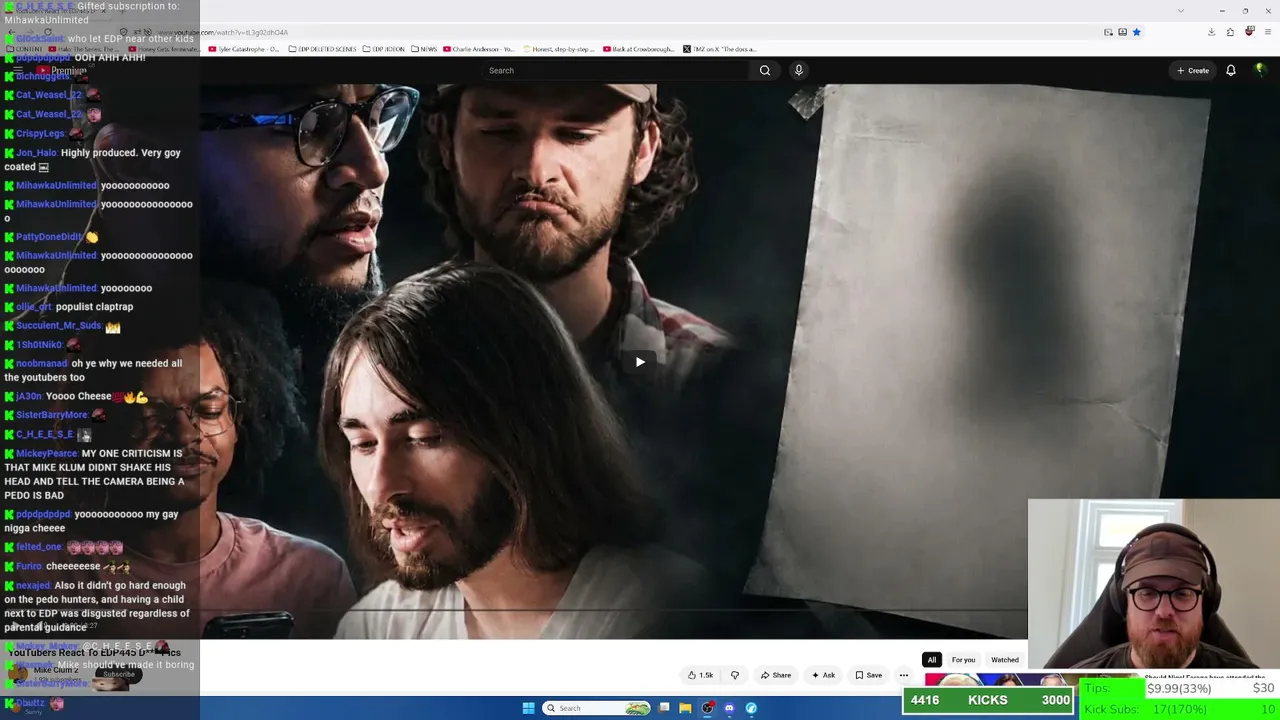Image resolution: width=1280 pixels, height=720 pixels.
Task: Like the video with thumbs up
Action: 700,675
